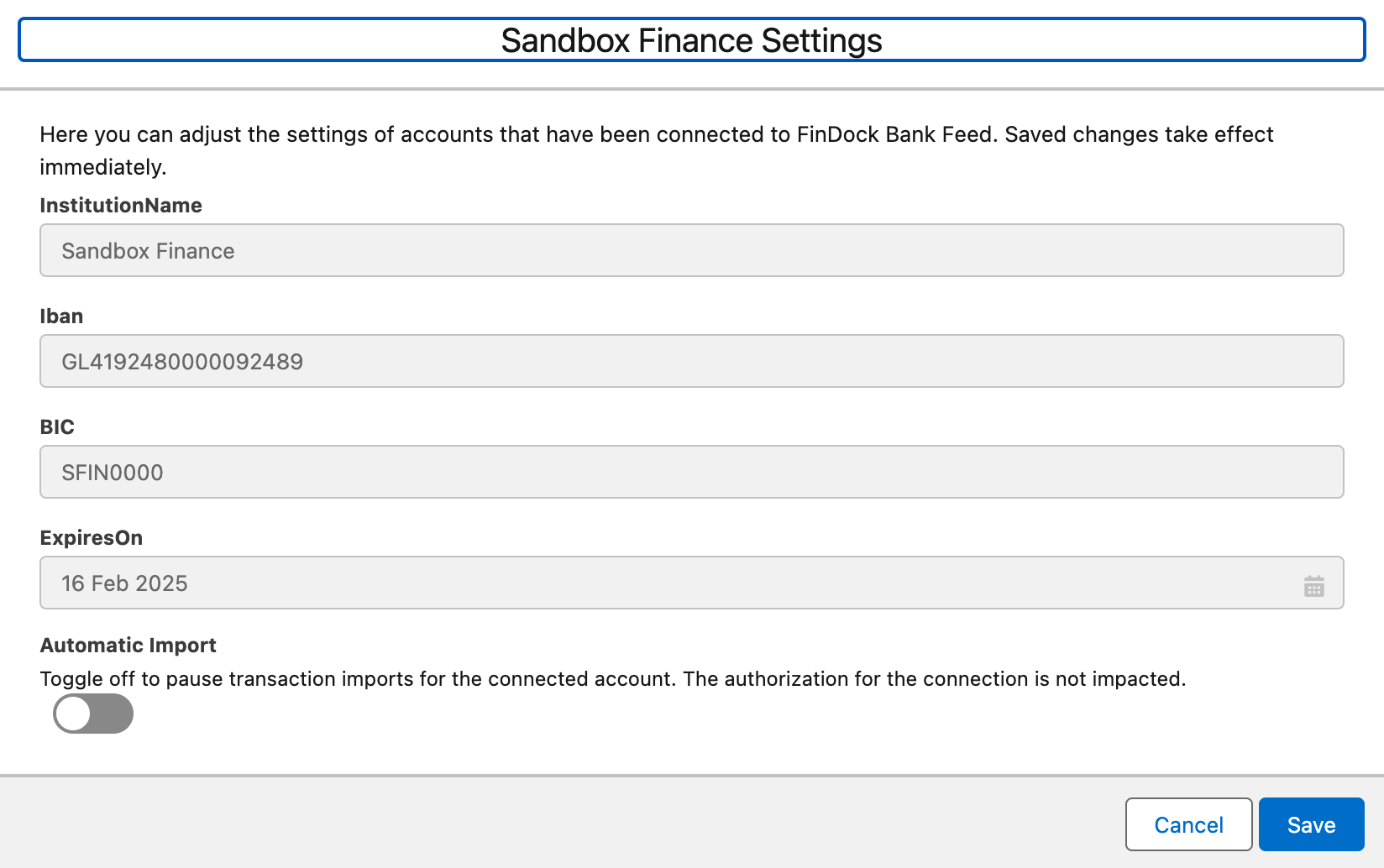The height and width of the screenshot is (868, 1384).
Task: Dismiss the dialog via Cancel
Action: coord(1187,824)
